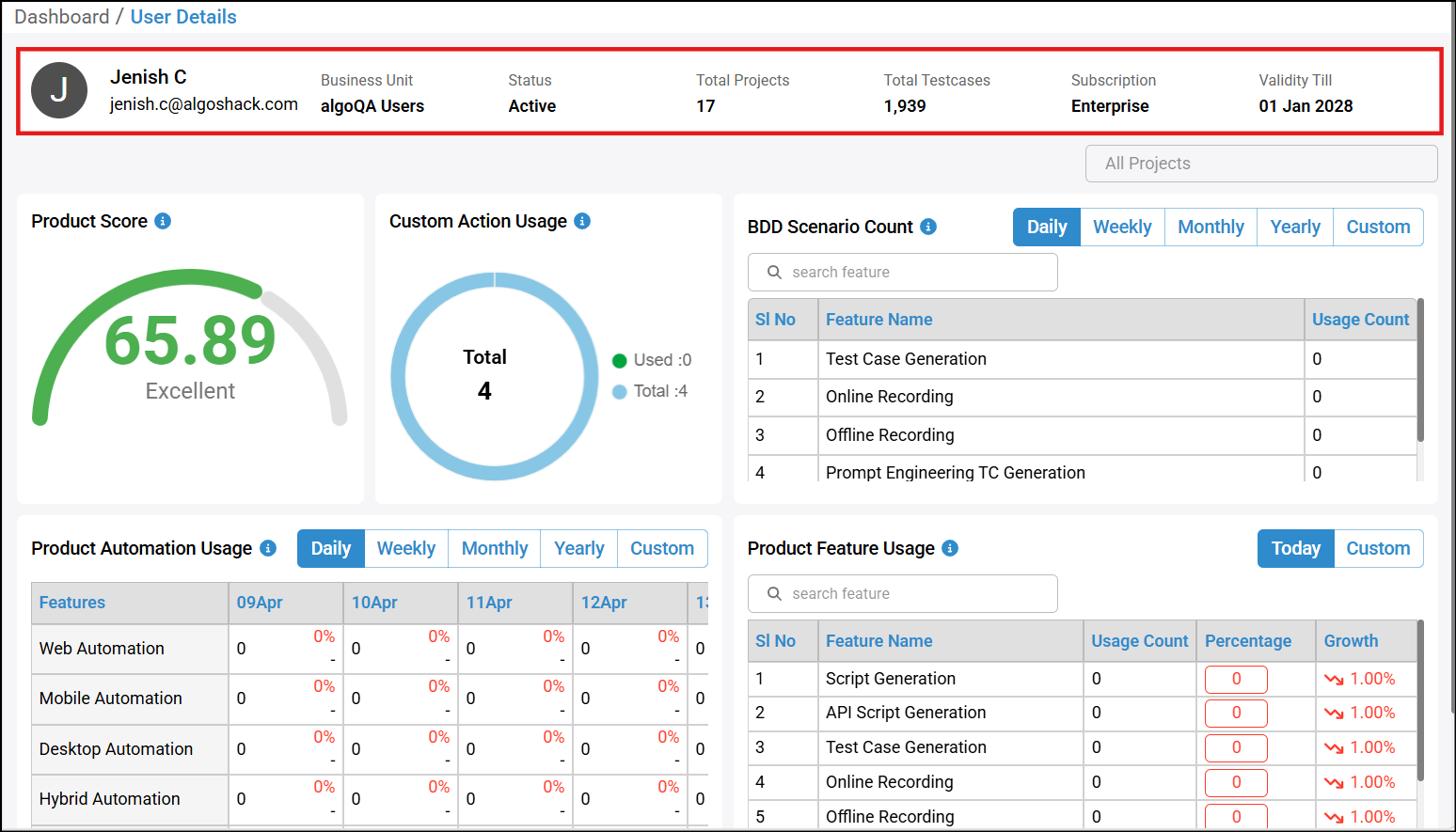This screenshot has height=832, width=1456.
Task: Click the 10Apr column header
Action: (401, 603)
